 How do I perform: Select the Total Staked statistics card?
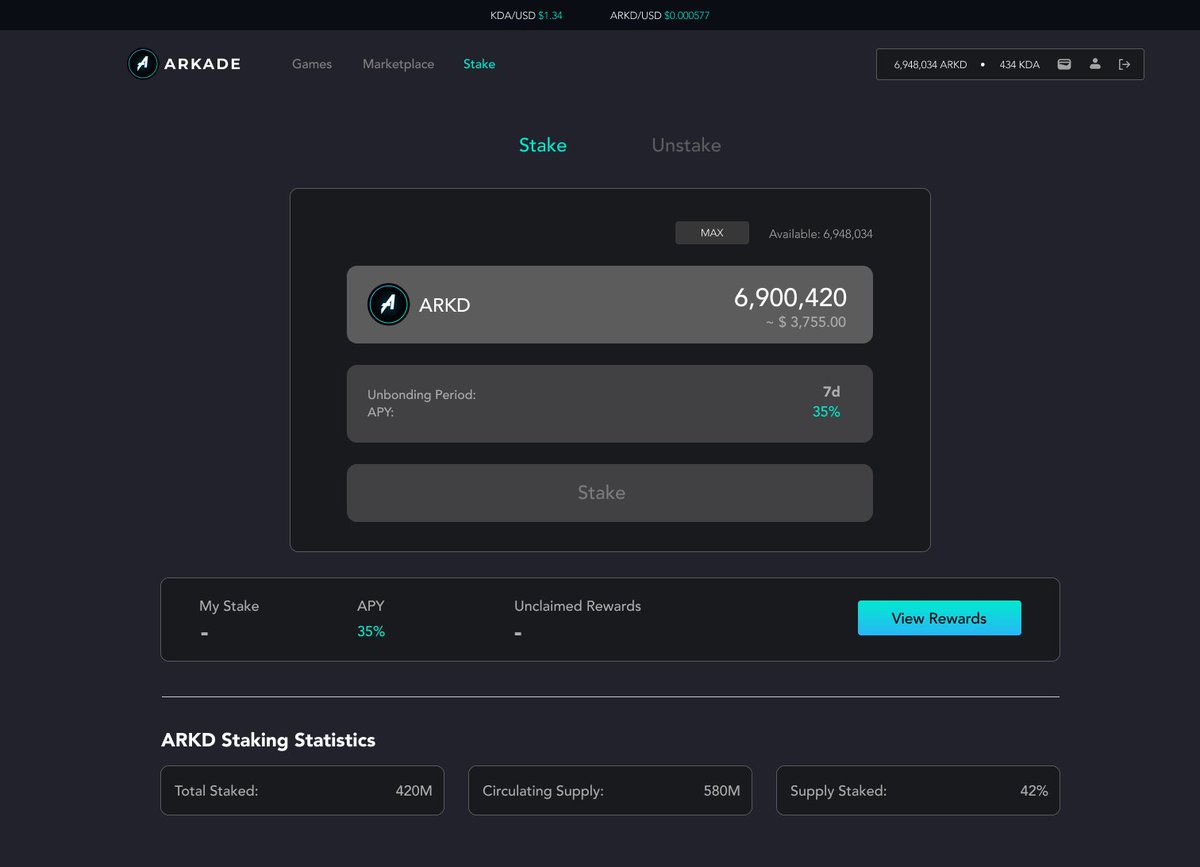click(x=302, y=790)
